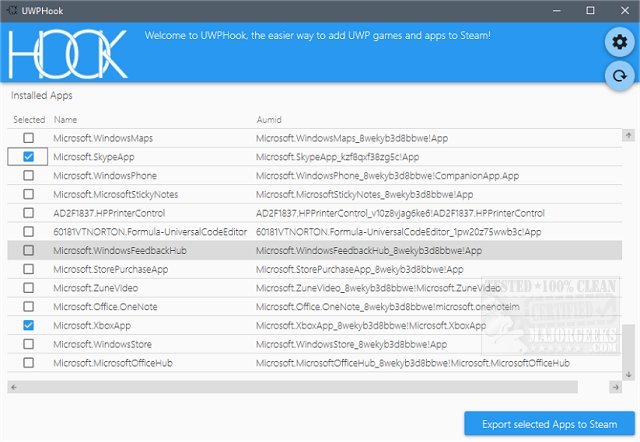Screen dimensions: 640x442
Task: Enable the Microsoft.WindowsStore checkbox
Action: click(28, 344)
